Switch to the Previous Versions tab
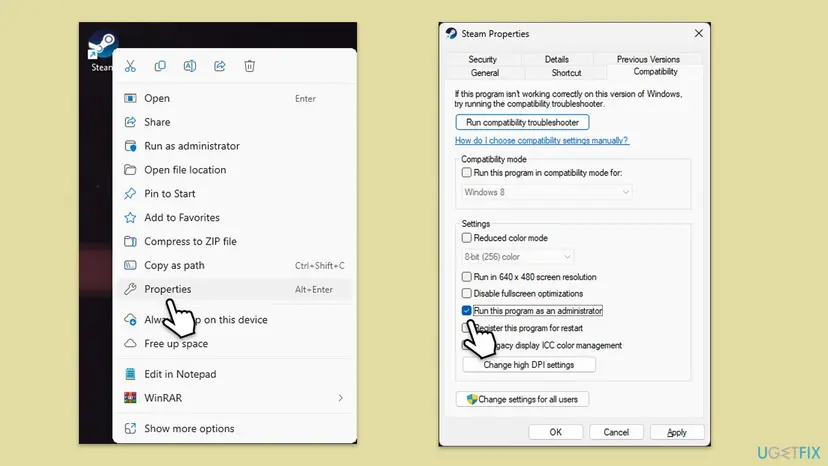828x466 pixels. (648, 59)
